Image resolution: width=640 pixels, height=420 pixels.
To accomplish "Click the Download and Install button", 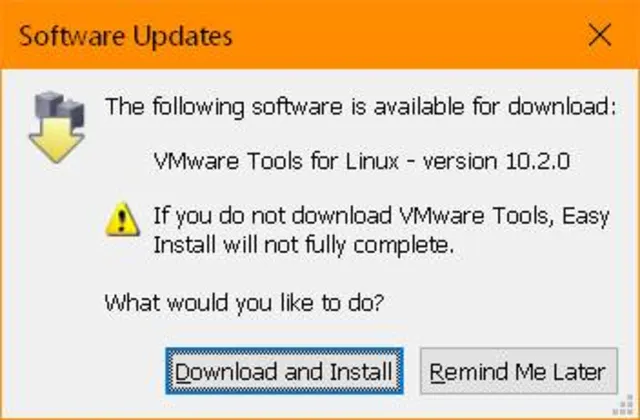I will (284, 371).
